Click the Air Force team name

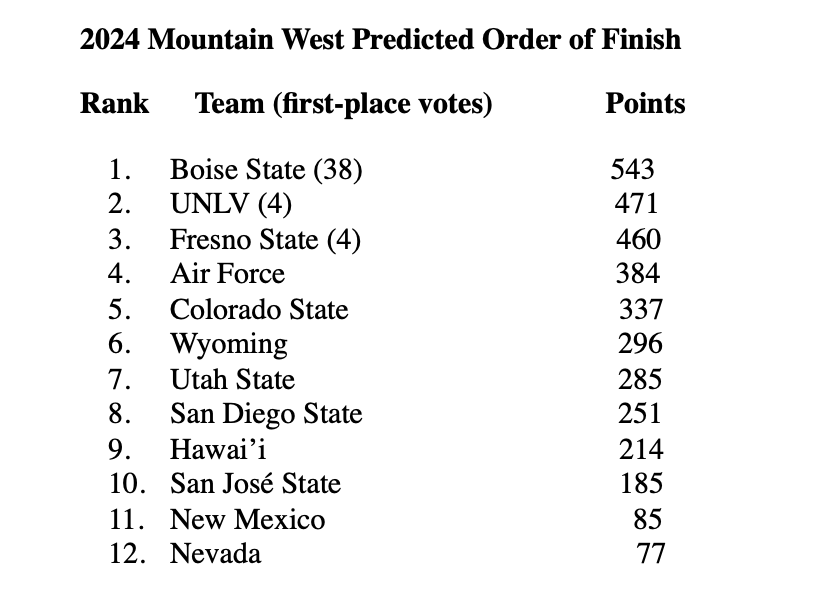(x=227, y=274)
